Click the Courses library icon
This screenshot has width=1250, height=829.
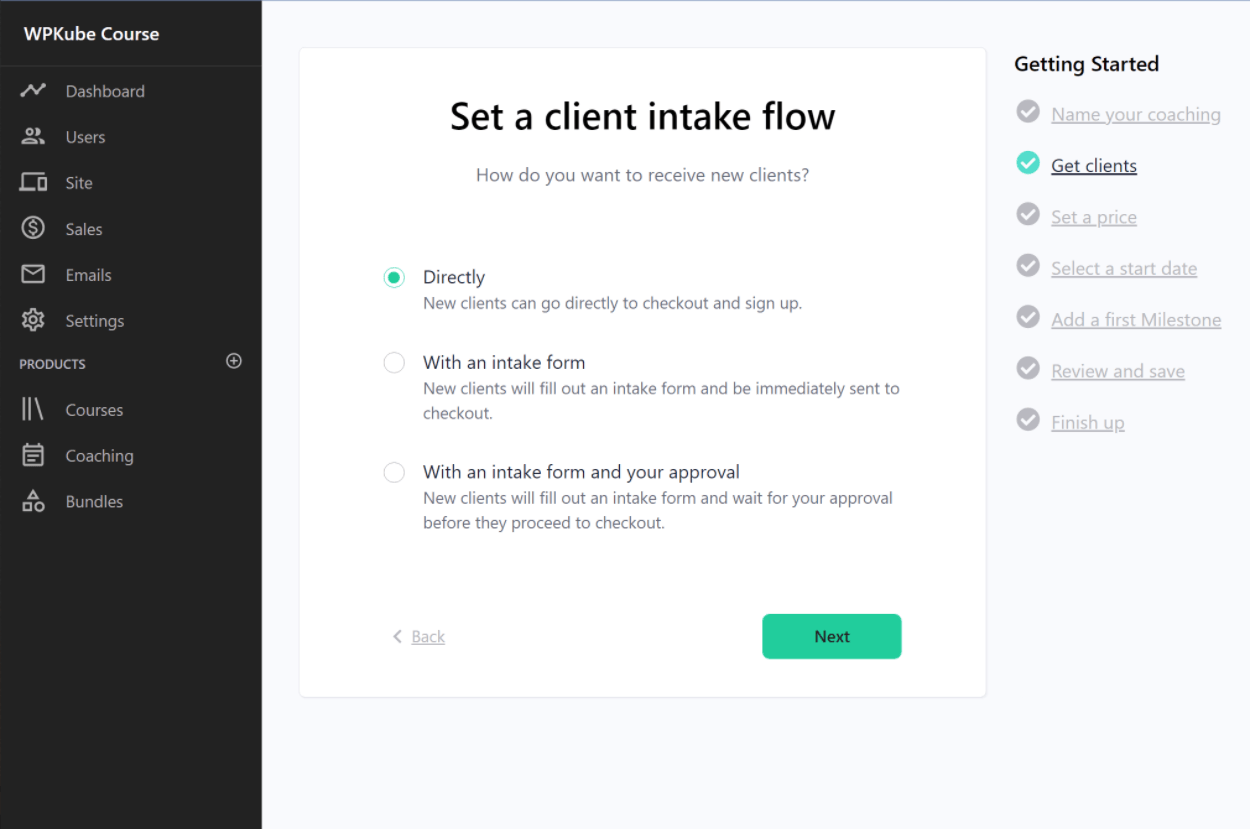point(33,410)
